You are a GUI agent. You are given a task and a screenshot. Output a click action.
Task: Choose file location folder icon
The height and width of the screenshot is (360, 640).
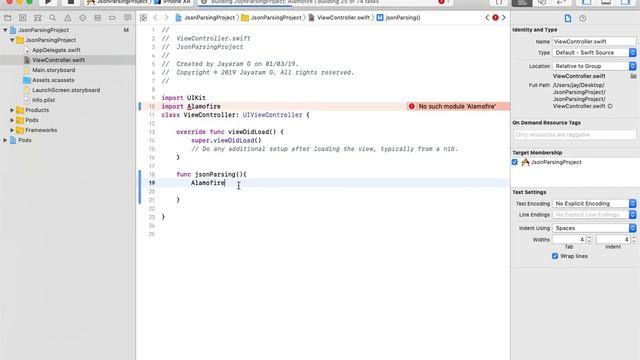[x=633, y=76]
